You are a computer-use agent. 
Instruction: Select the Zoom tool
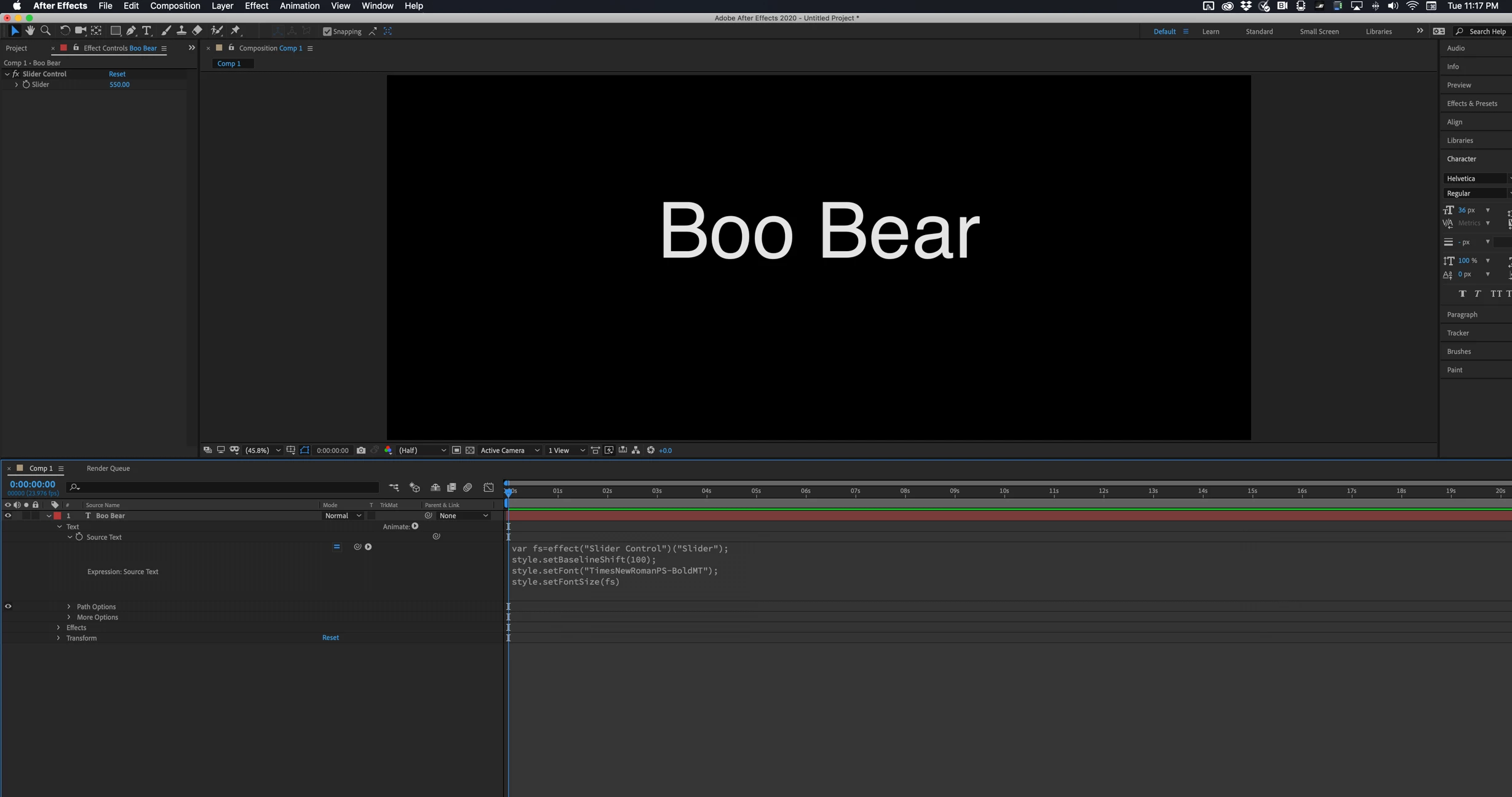46,31
